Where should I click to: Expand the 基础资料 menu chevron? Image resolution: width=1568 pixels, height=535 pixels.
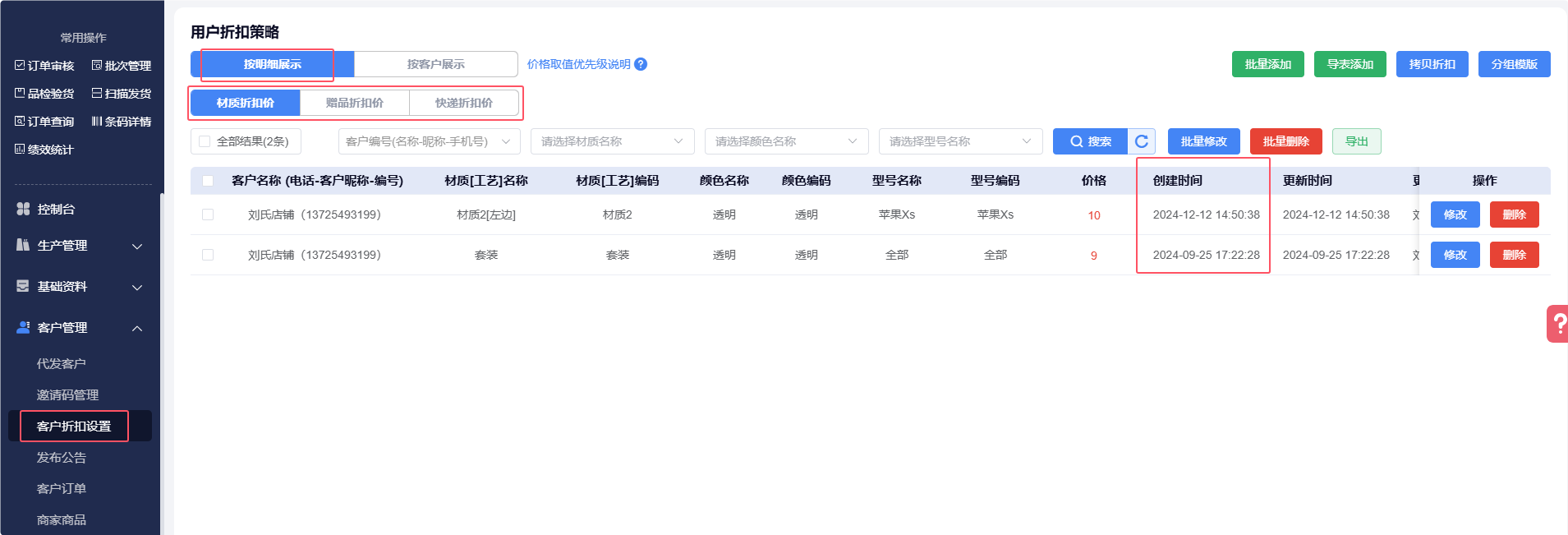pyautogui.click(x=137, y=288)
